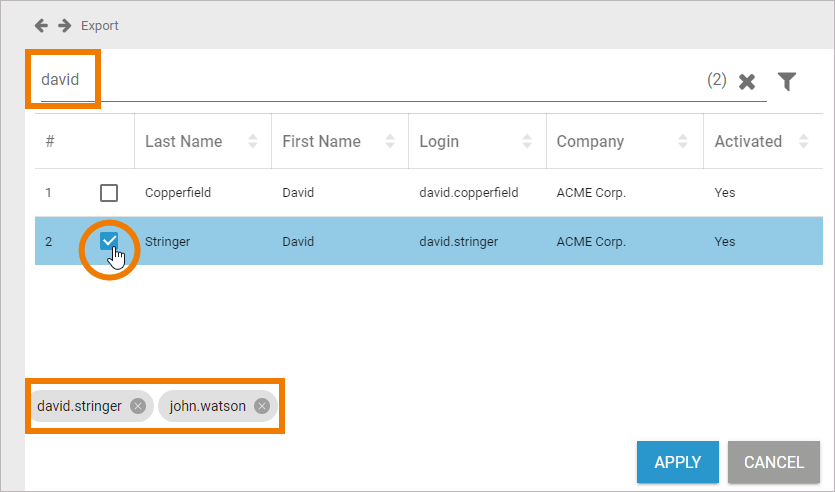Click the Last Name column header
Screen dimensions: 835x492
(x=184, y=141)
